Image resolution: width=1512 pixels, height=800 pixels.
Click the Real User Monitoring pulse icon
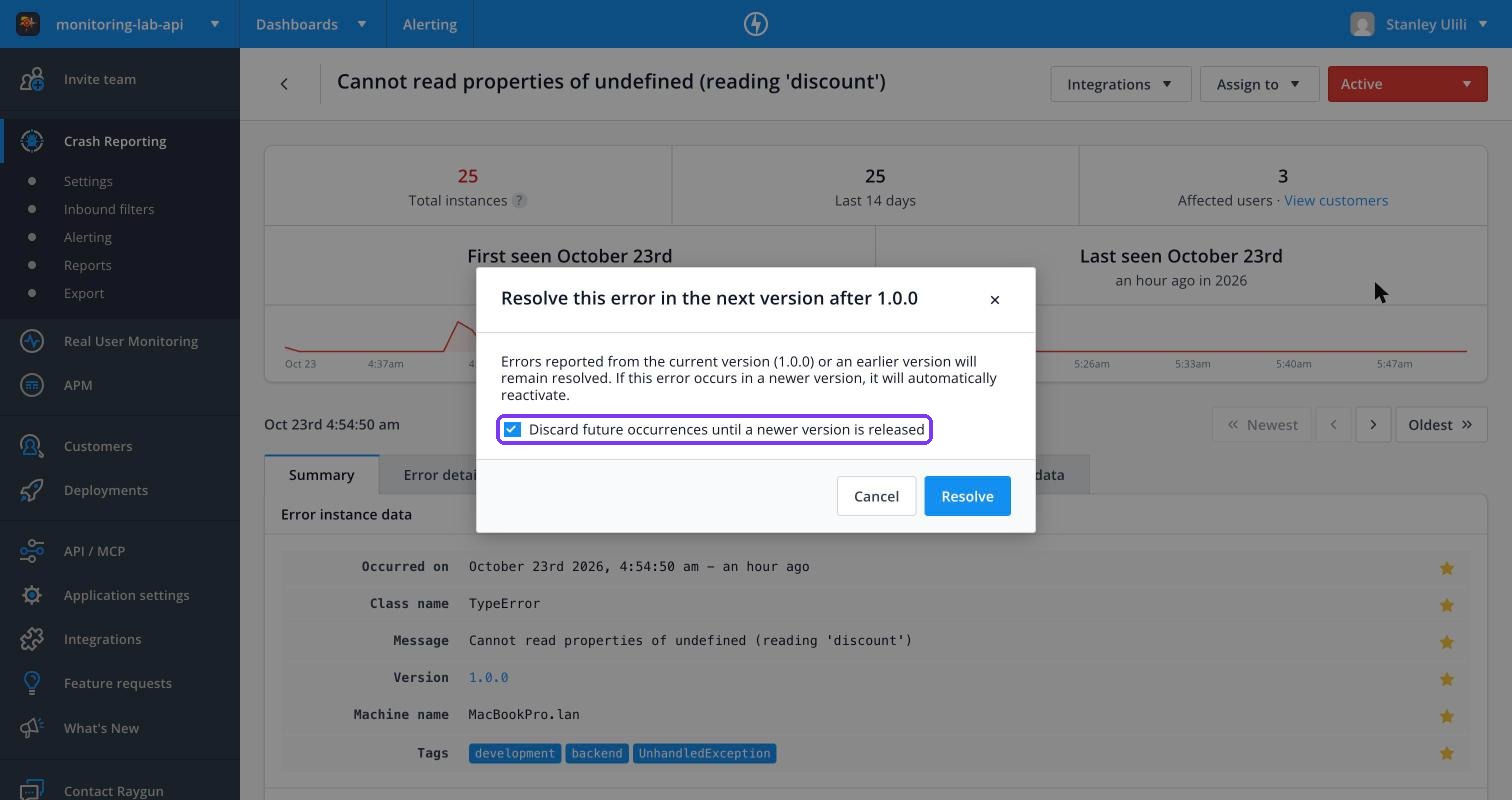click(x=32, y=341)
